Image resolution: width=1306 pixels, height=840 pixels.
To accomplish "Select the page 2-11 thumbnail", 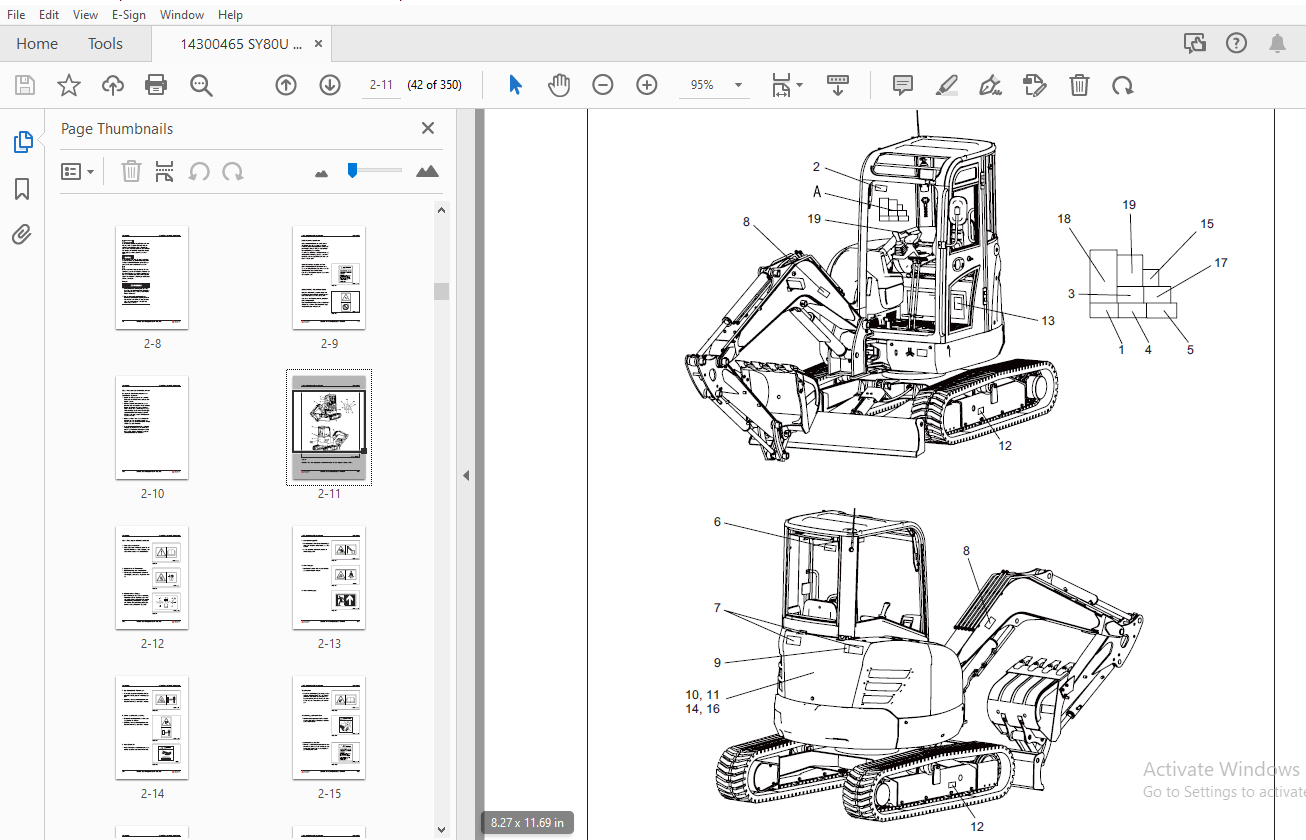I will tap(329, 428).
